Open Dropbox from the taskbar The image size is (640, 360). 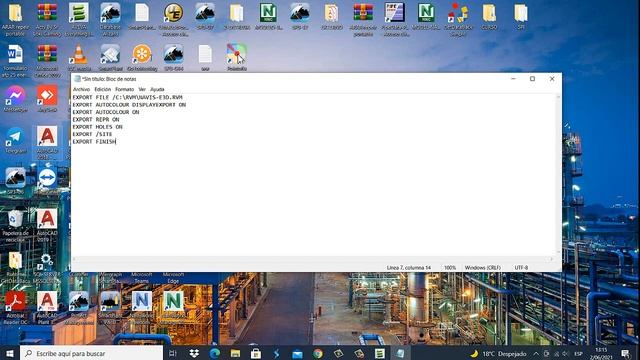[x=194, y=353]
